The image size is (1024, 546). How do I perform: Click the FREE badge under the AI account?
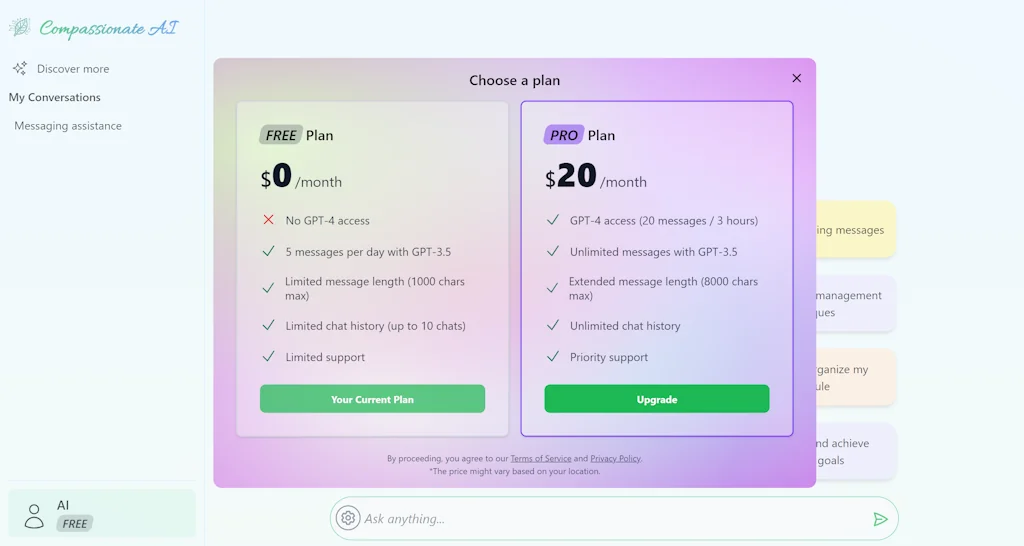point(75,523)
